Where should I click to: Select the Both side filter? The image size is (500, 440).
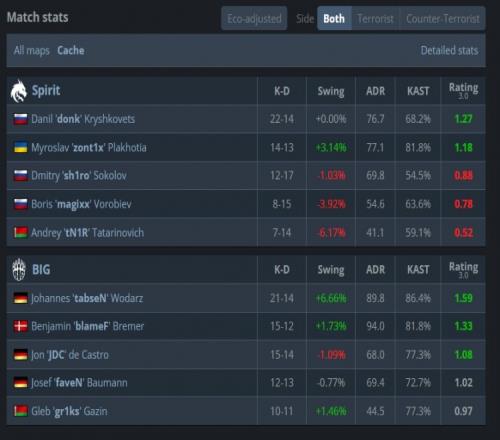click(334, 19)
